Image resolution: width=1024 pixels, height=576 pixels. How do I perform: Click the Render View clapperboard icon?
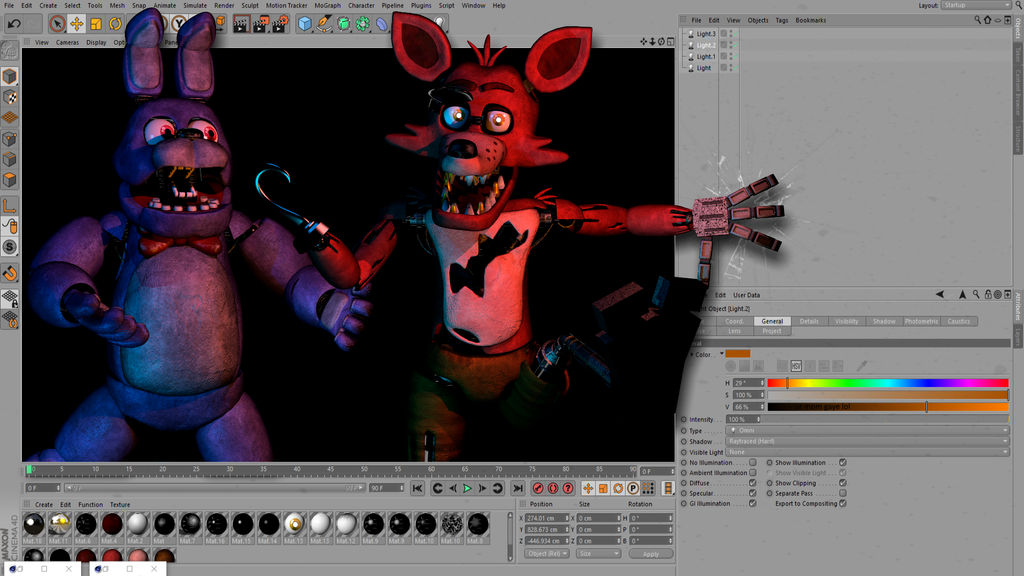tap(241, 24)
